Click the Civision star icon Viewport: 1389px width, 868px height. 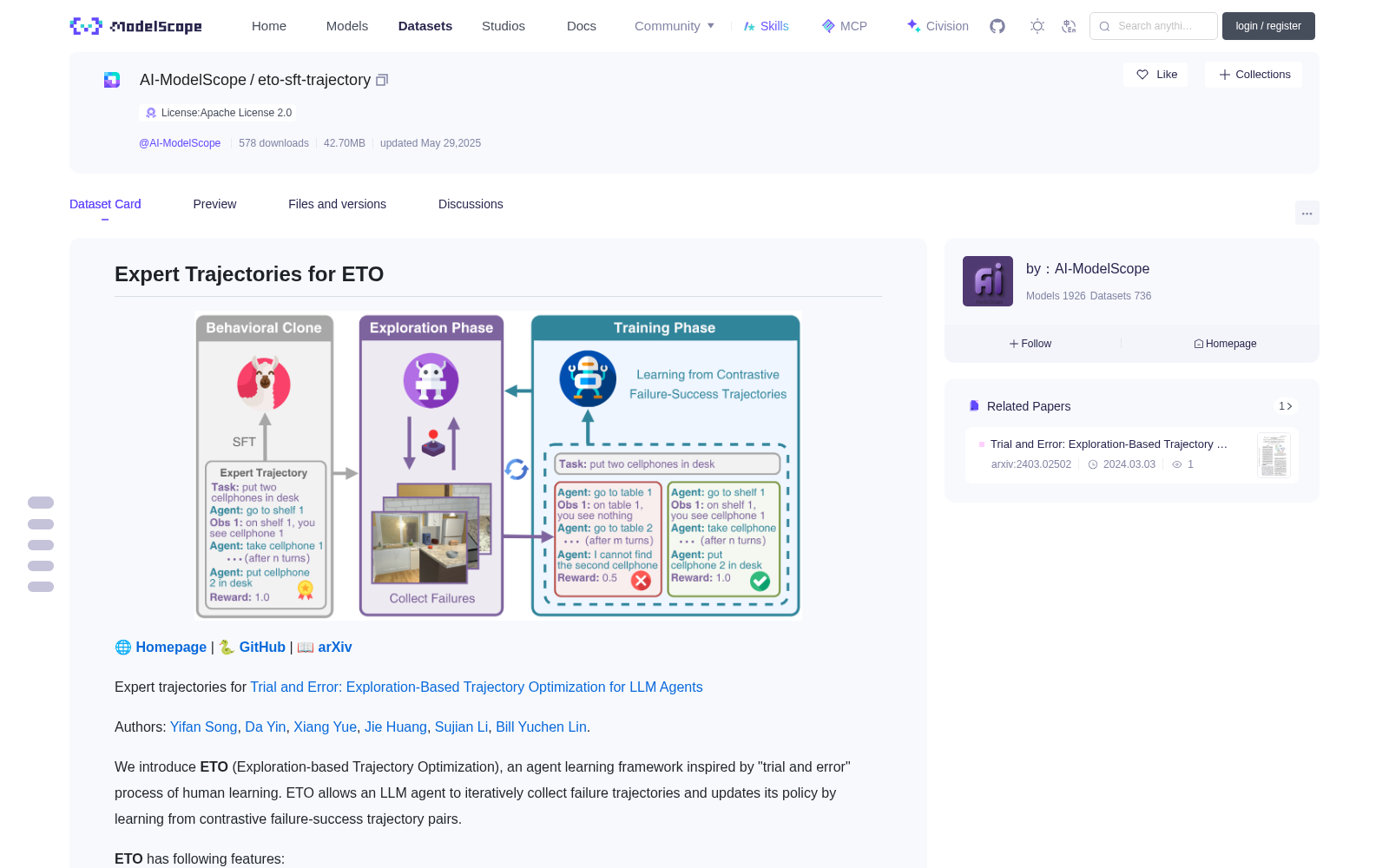point(913,26)
